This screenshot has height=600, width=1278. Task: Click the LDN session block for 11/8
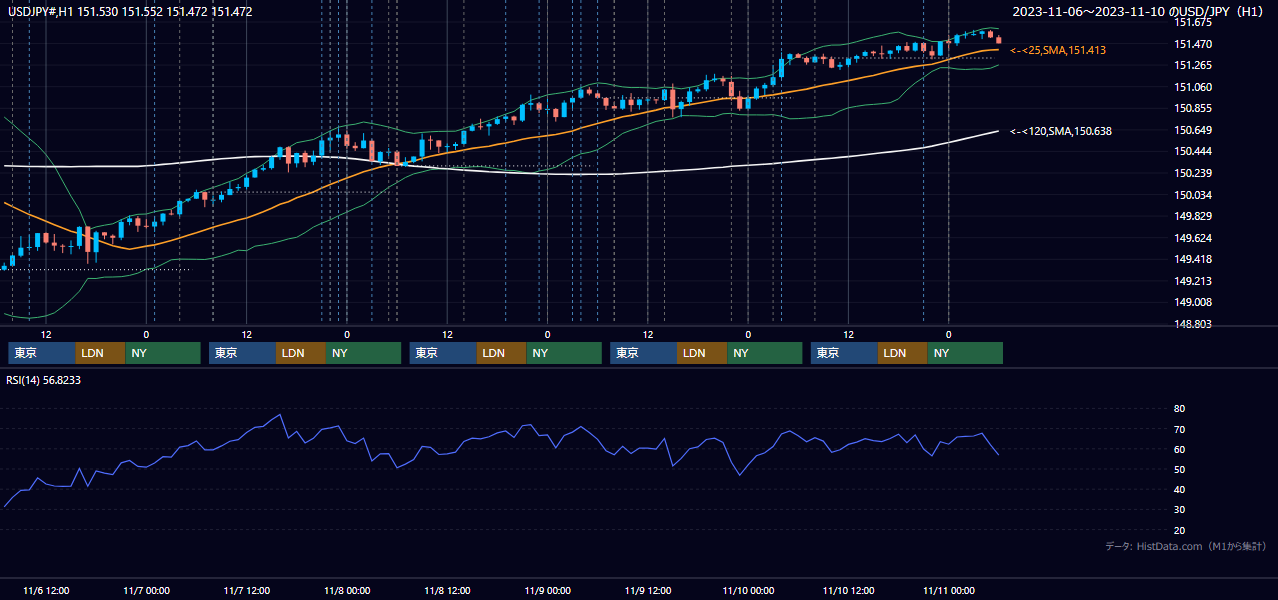point(502,353)
